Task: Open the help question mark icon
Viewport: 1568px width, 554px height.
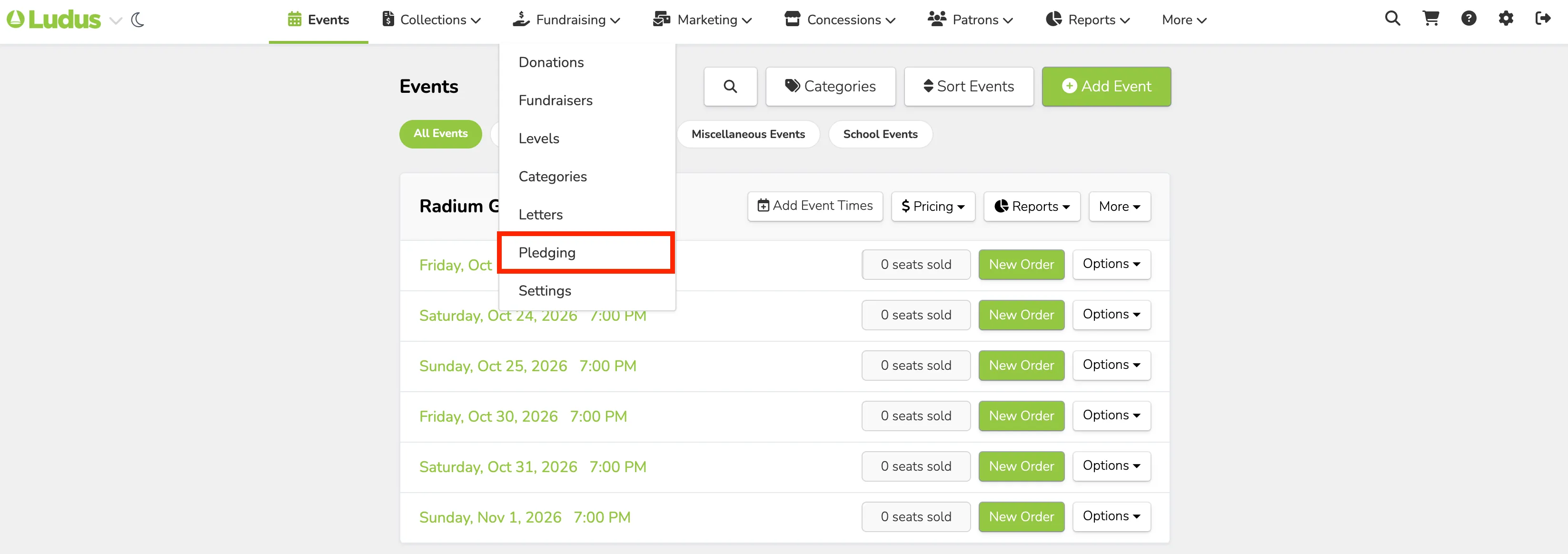Action: click(1468, 18)
